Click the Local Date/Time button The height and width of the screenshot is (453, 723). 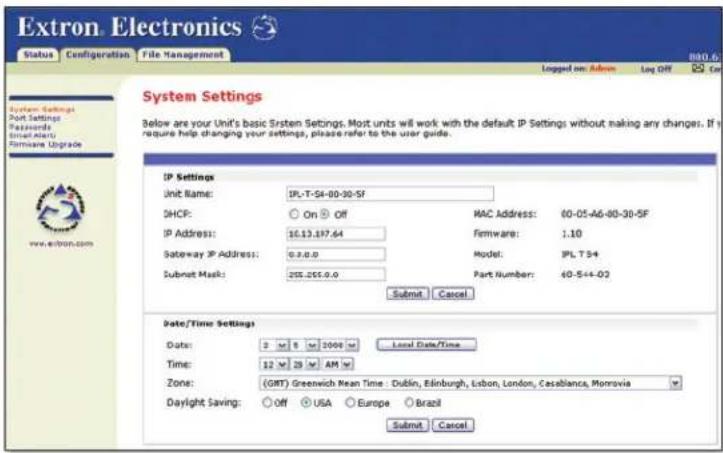427,345
